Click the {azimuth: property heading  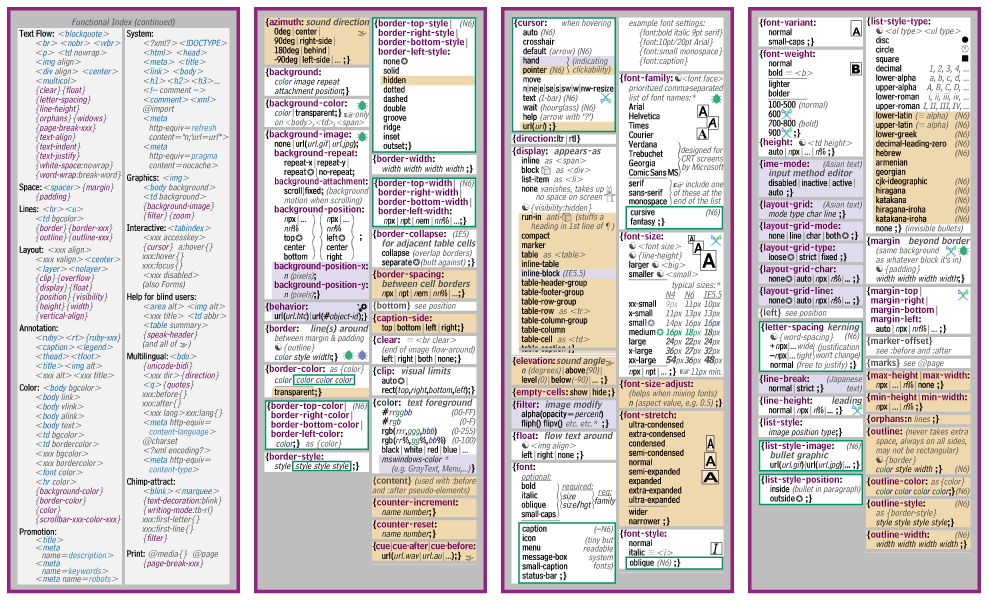point(284,22)
